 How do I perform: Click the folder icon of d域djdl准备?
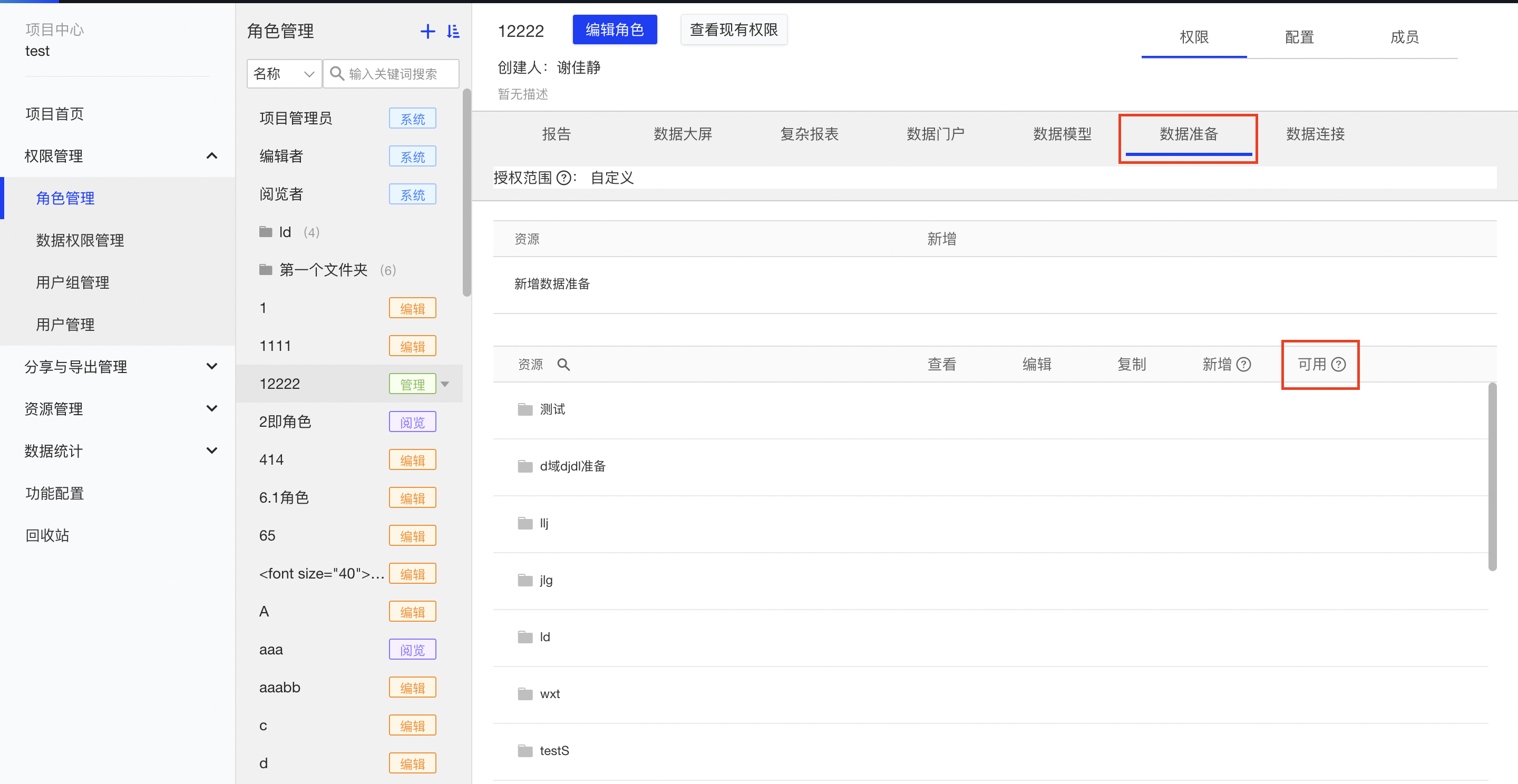tap(524, 465)
